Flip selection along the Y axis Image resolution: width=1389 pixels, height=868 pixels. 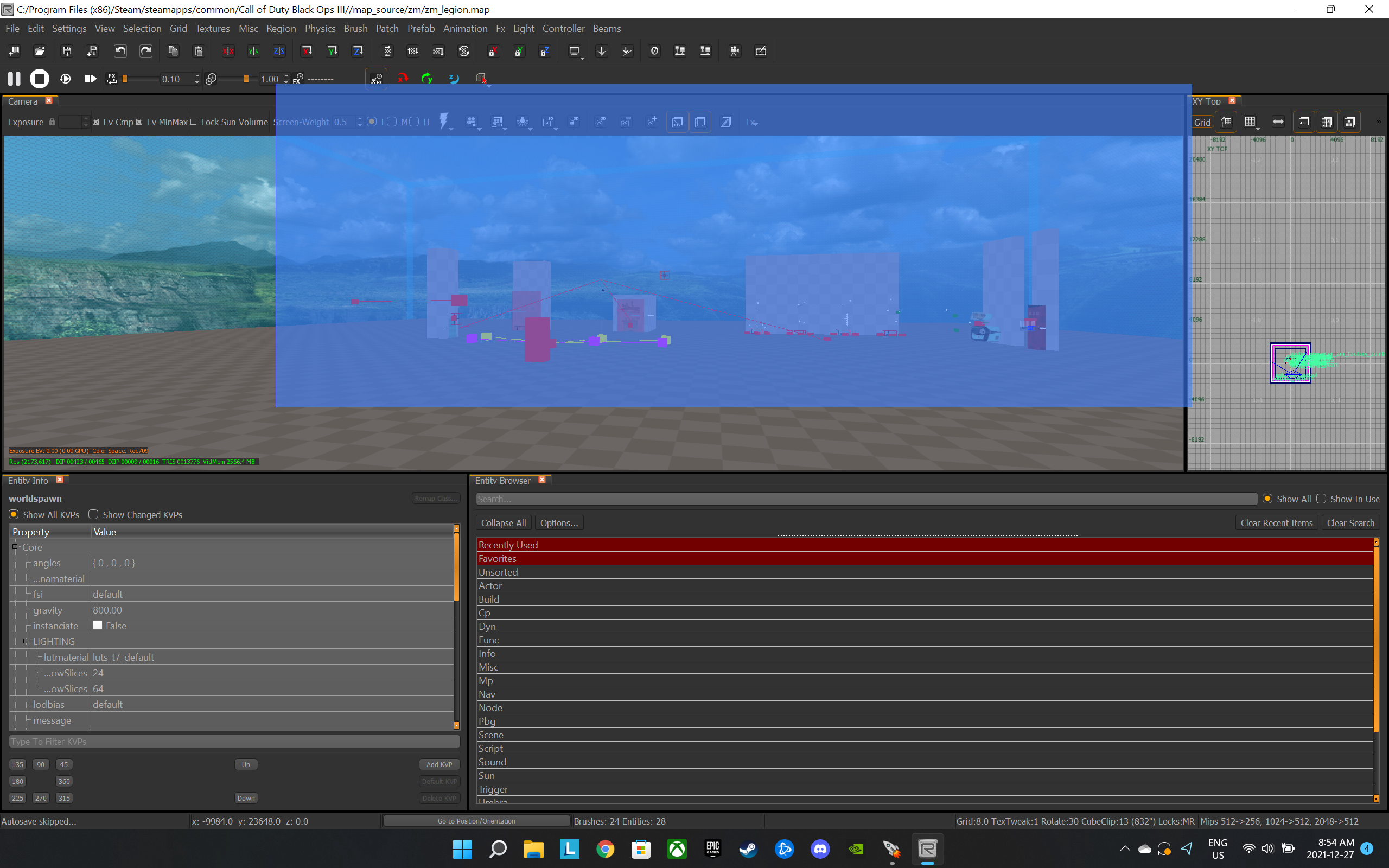(253, 51)
